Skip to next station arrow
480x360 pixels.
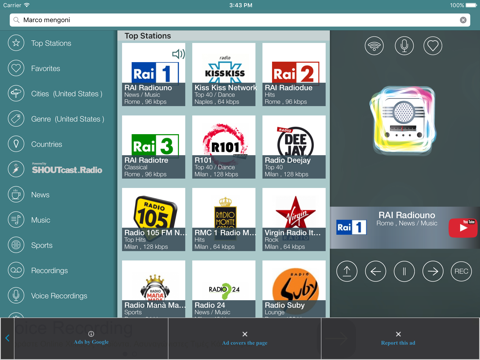click(x=433, y=271)
